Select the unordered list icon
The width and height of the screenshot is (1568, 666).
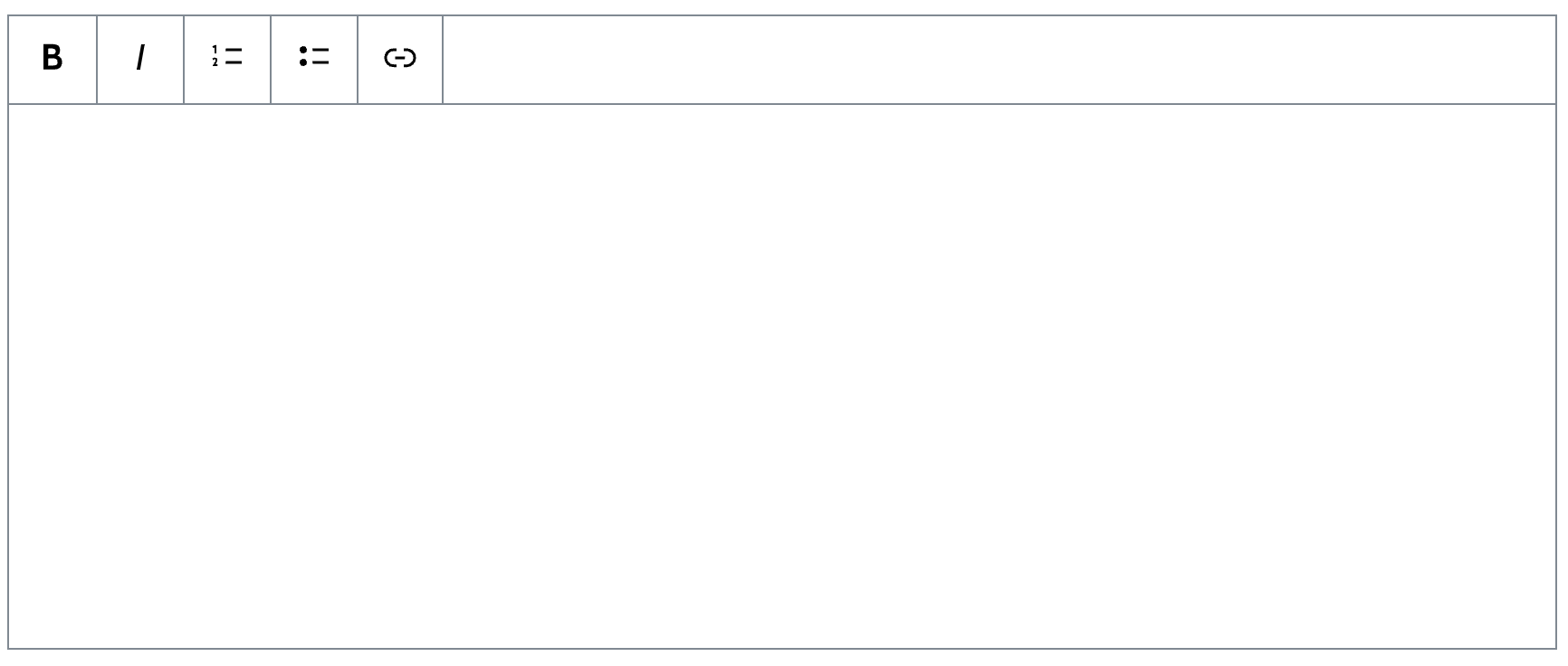pos(314,59)
